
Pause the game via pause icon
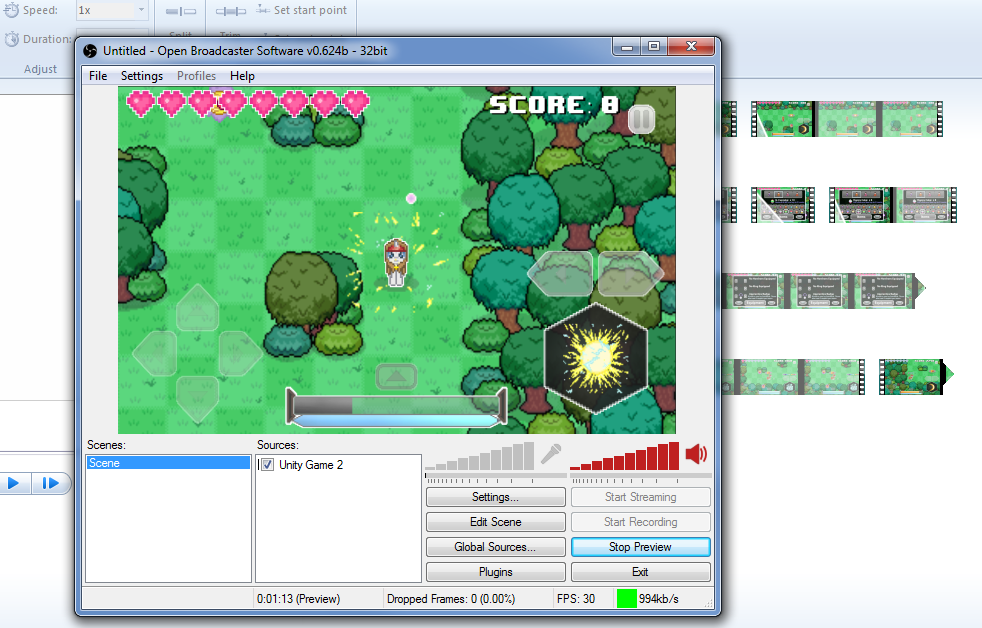coord(641,119)
